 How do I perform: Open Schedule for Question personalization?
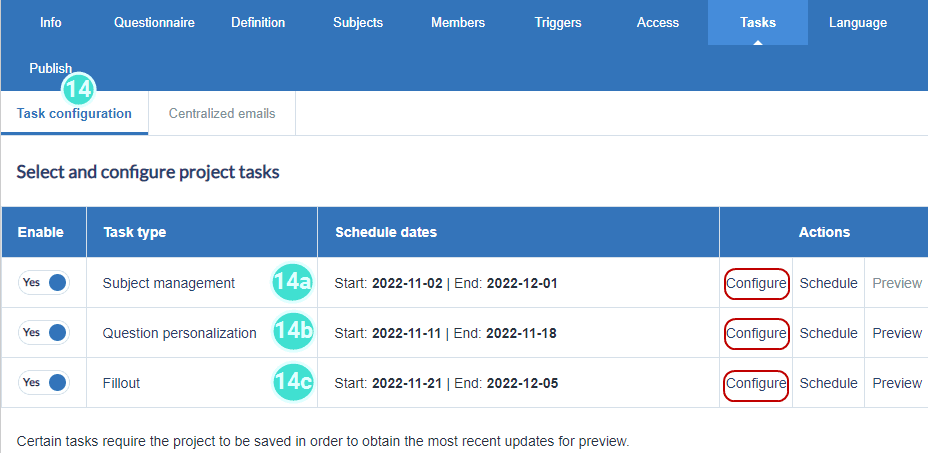[828, 333]
